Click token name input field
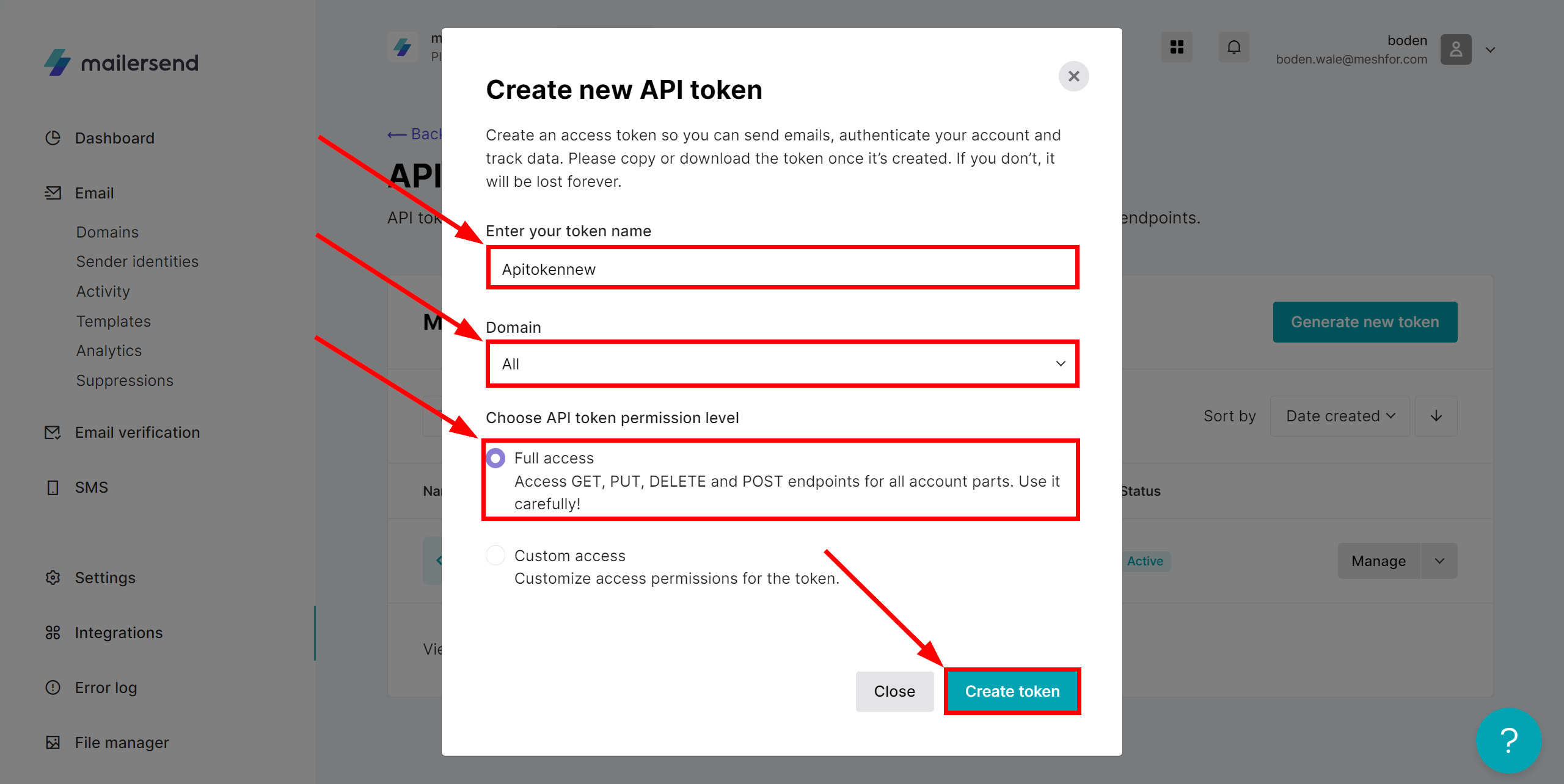The width and height of the screenshot is (1564, 784). pyautogui.click(x=781, y=268)
